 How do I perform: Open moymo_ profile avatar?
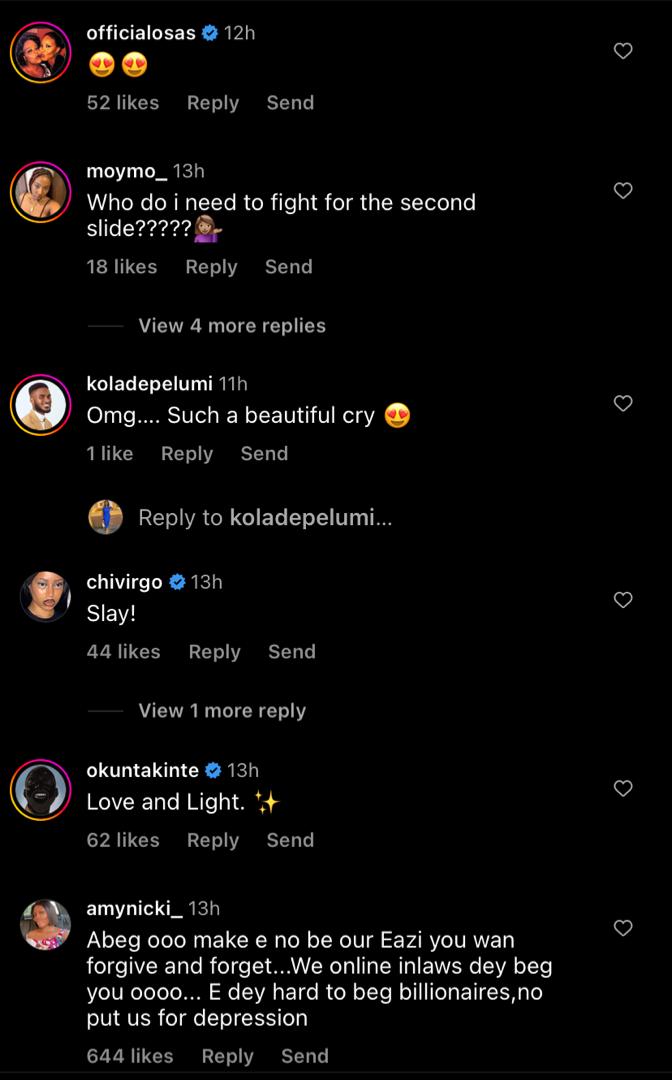tap(41, 190)
